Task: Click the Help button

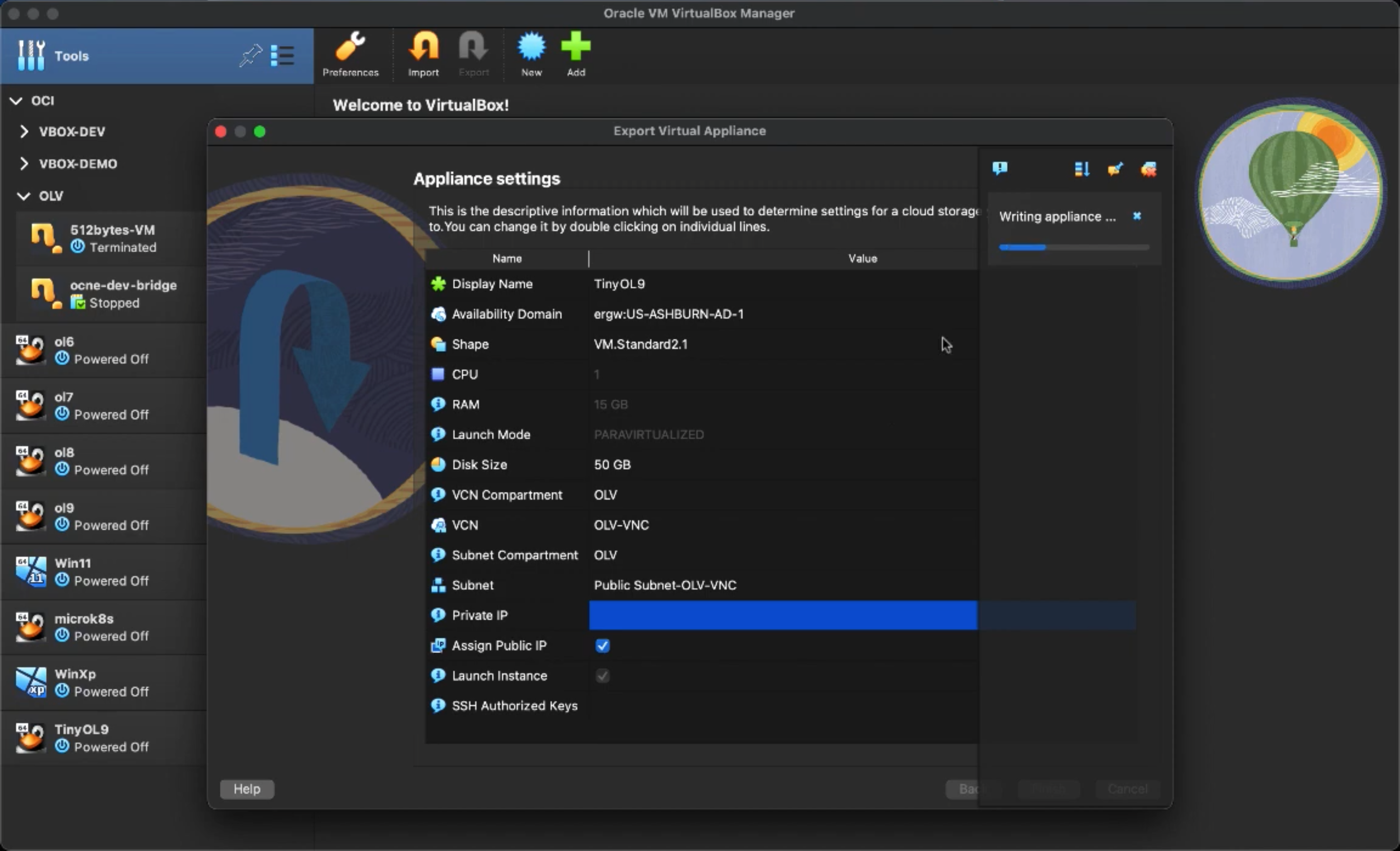Action: tap(246, 789)
